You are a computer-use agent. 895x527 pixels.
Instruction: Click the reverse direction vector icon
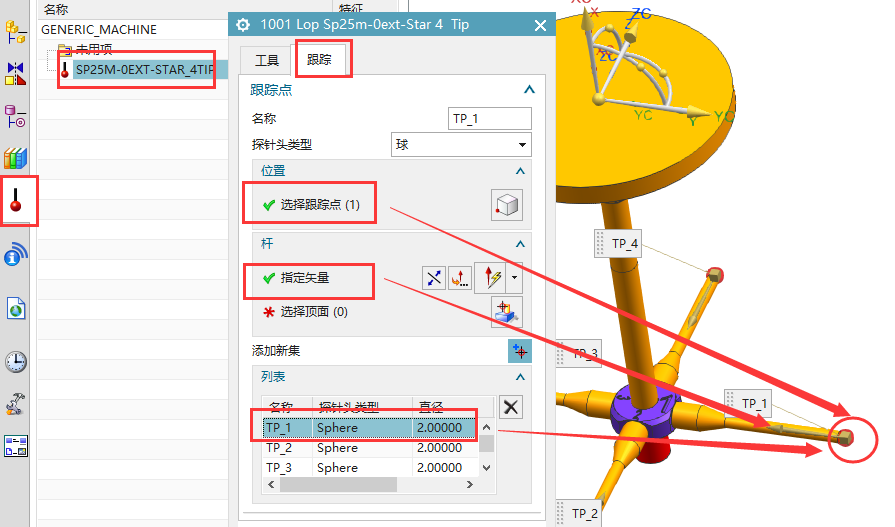[434, 278]
